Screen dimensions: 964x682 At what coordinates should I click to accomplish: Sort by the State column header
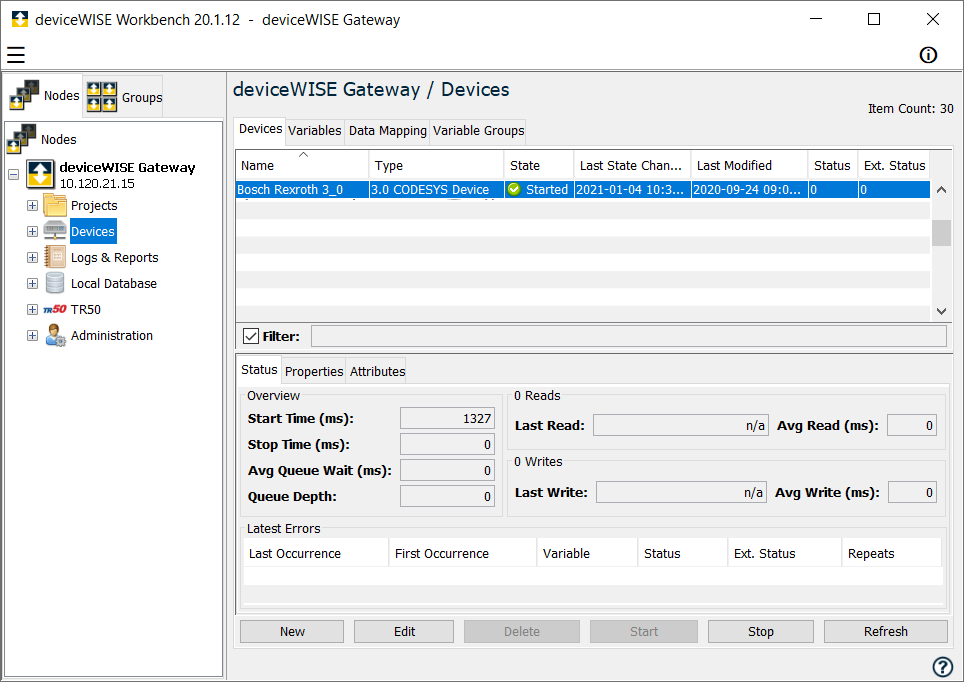pyautogui.click(x=539, y=165)
